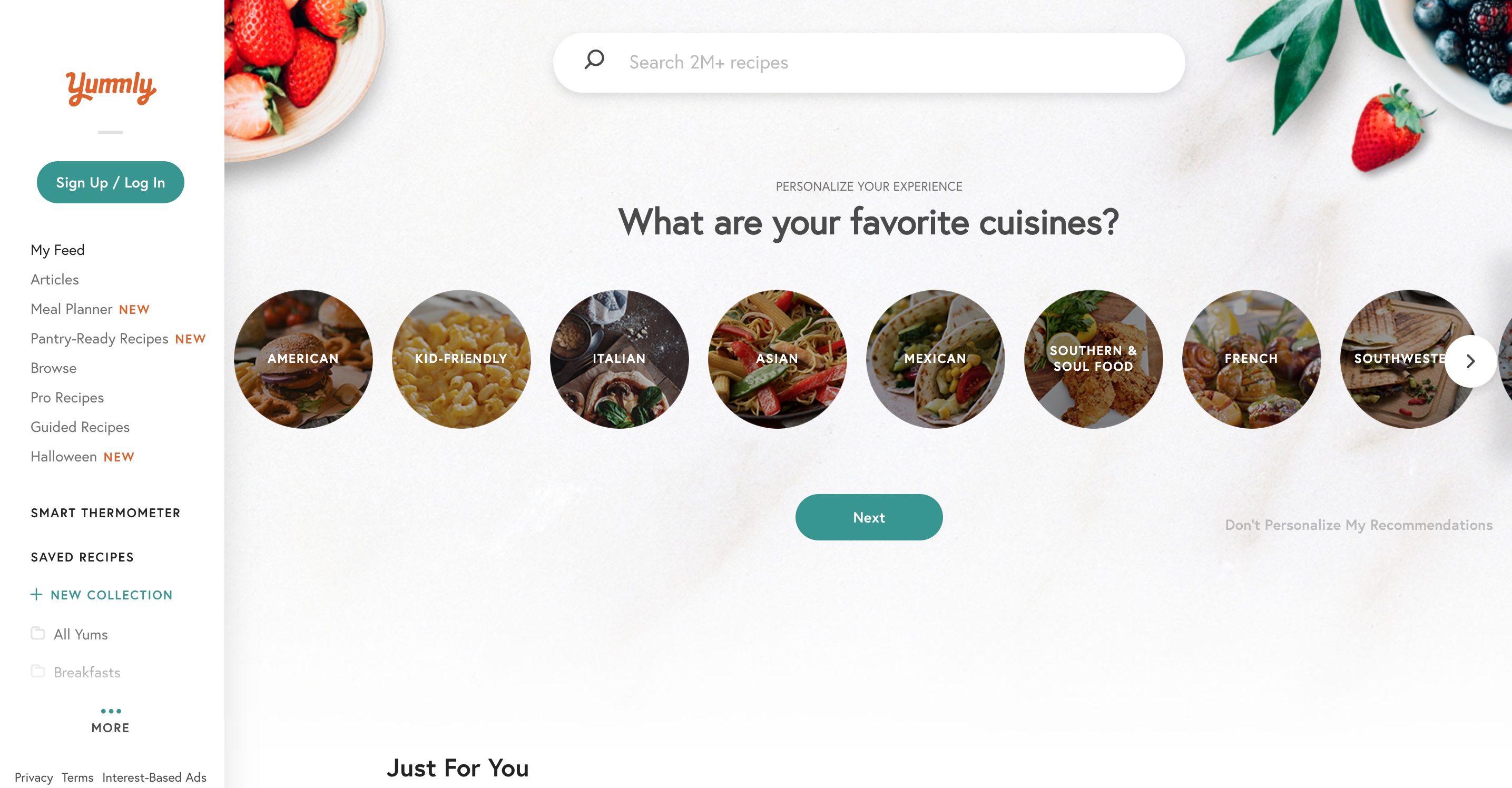
Task: Choose the Kid-Friendly cuisine circle
Action: [x=462, y=359]
